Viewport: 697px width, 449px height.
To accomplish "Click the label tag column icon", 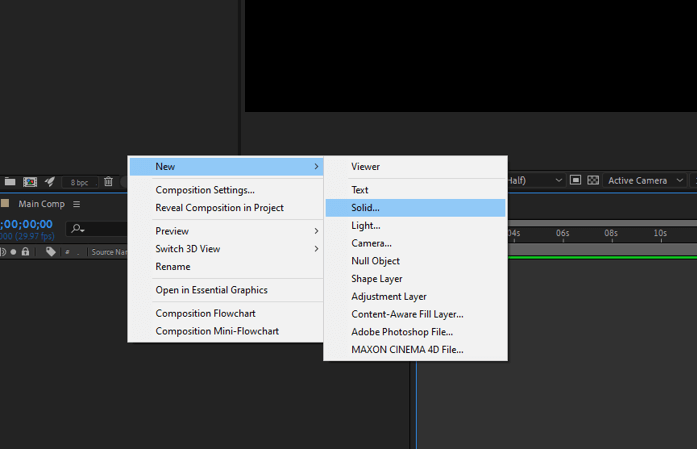I will point(51,252).
